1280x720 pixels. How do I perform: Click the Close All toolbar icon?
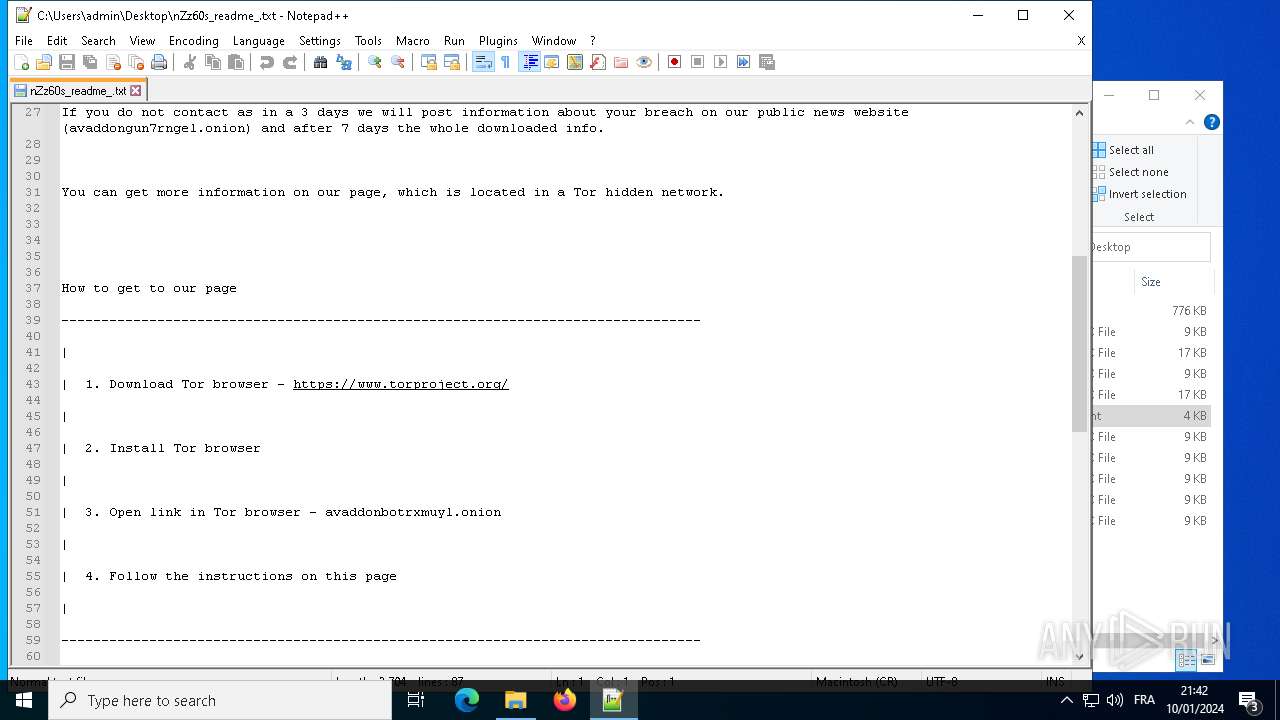pos(136,62)
